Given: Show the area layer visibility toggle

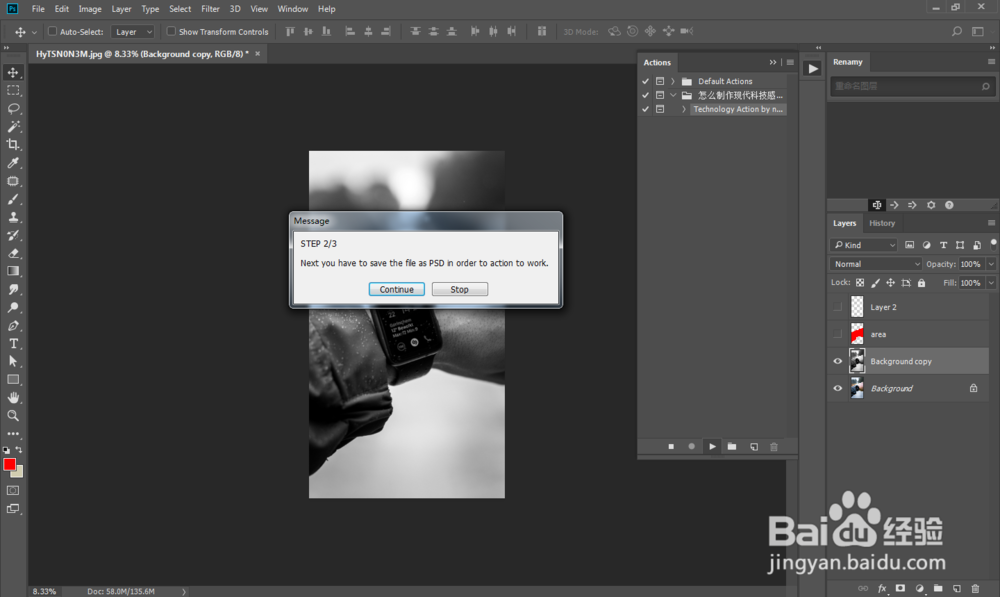Looking at the screenshot, I should click(x=837, y=334).
